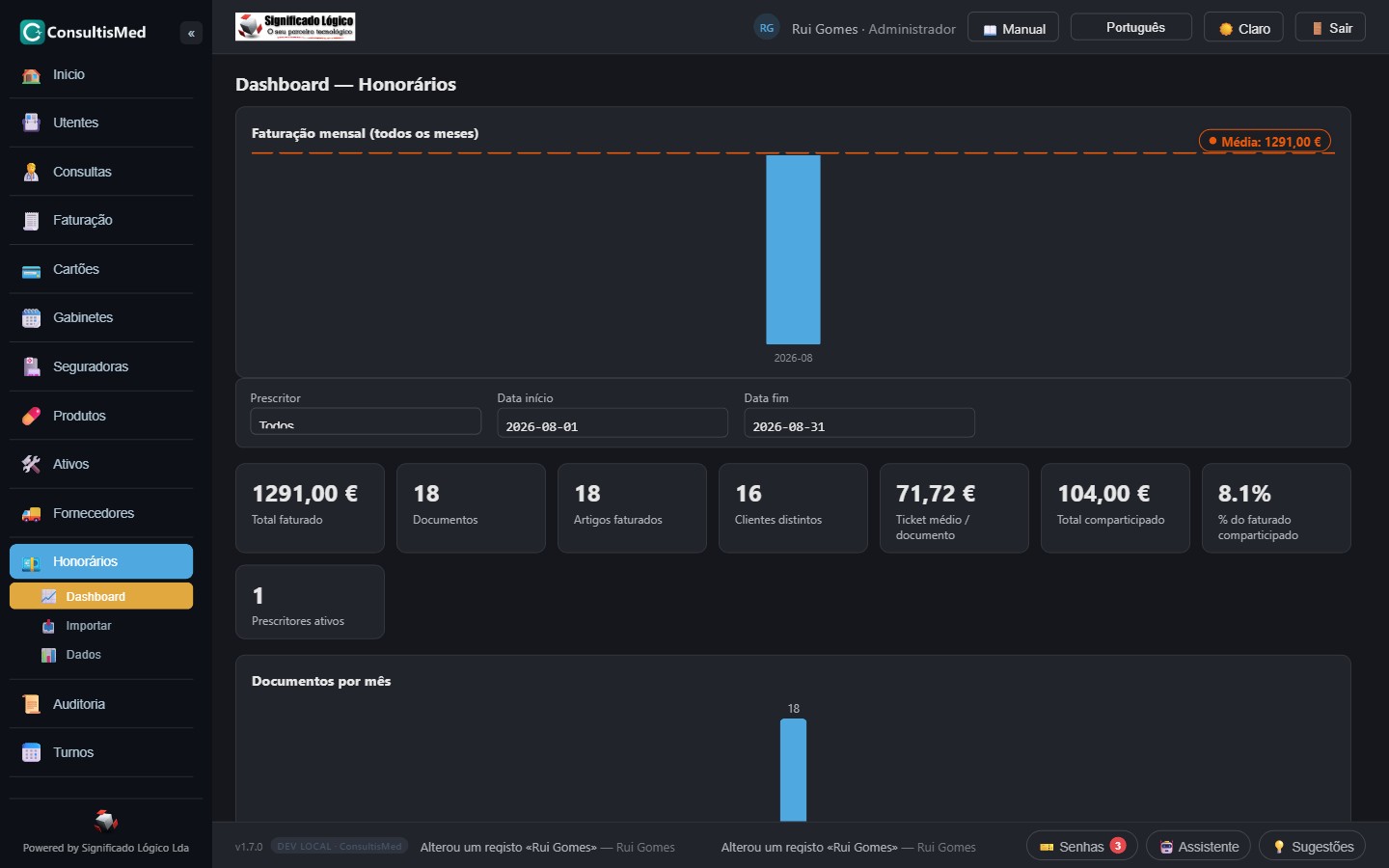Viewport: 1389px width, 868px height.
Task: Go to Utentes in the sidebar
Action: point(101,123)
